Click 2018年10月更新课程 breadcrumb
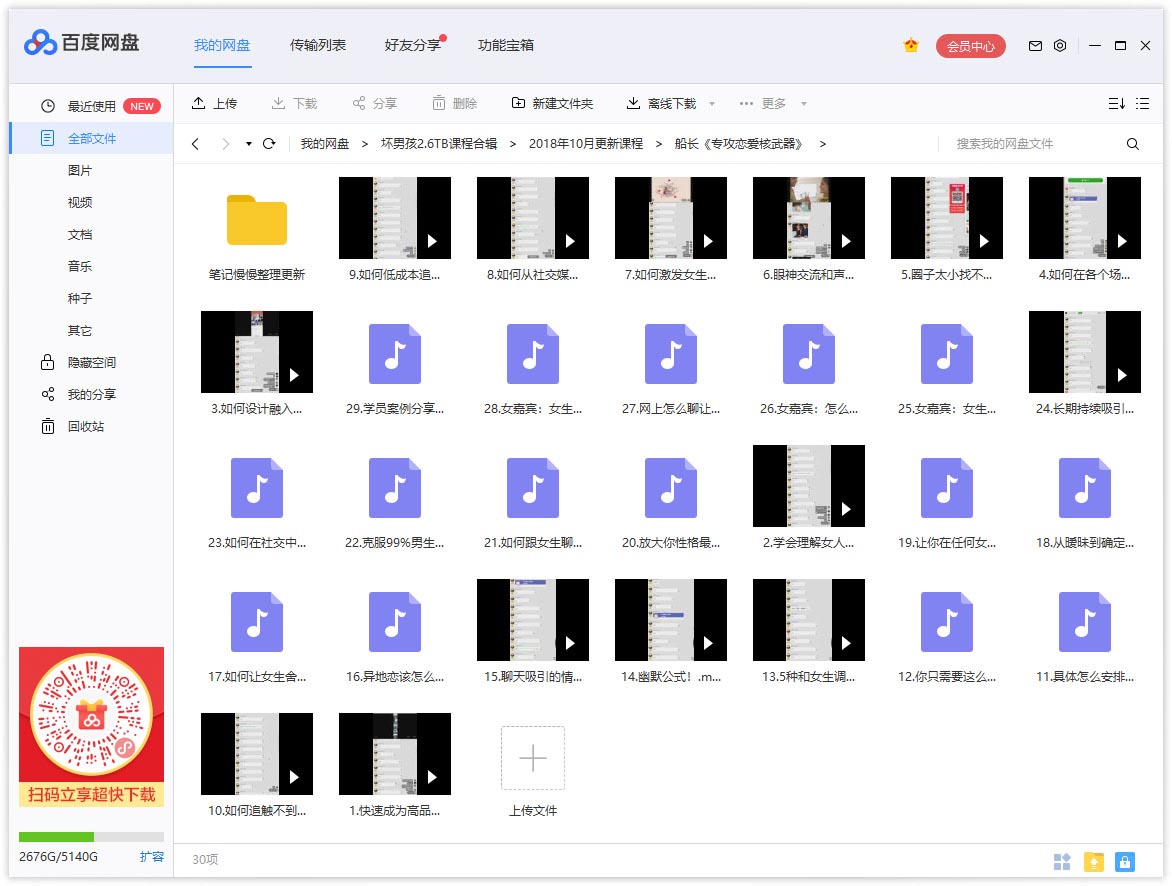The height and width of the screenshot is (886, 1172). click(586, 144)
